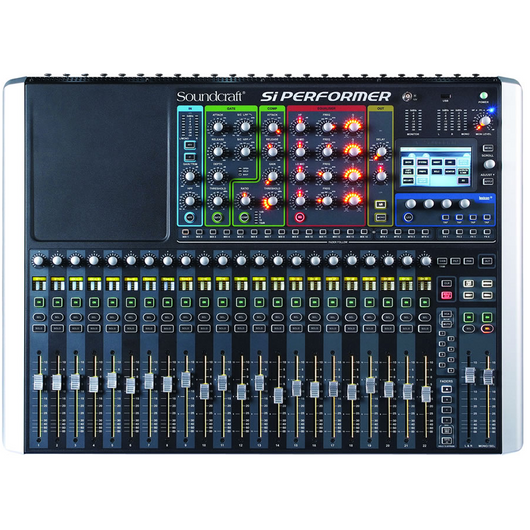
Task: Toggle the L&R master ON button
Action: [x=468, y=317]
